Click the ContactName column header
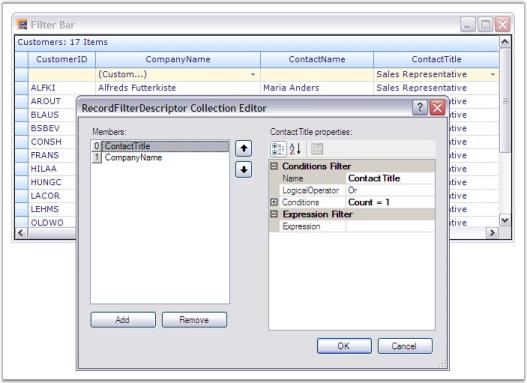 [x=317, y=59]
